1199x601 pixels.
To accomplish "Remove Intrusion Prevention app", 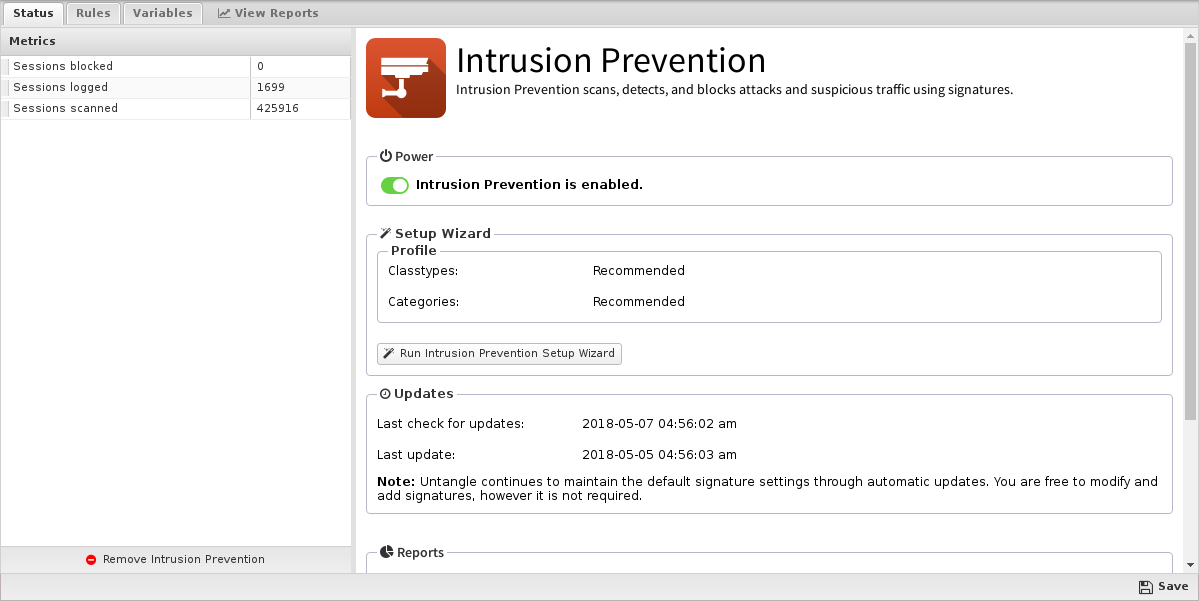I will (176, 560).
